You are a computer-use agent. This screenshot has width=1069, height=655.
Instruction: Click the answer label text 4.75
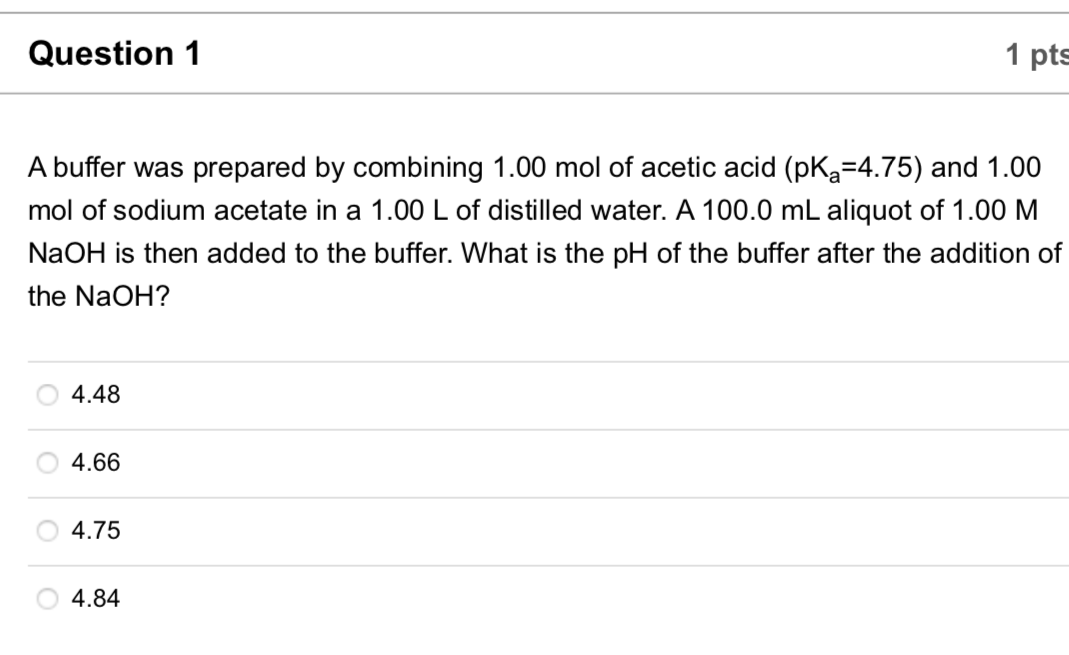click(x=94, y=530)
